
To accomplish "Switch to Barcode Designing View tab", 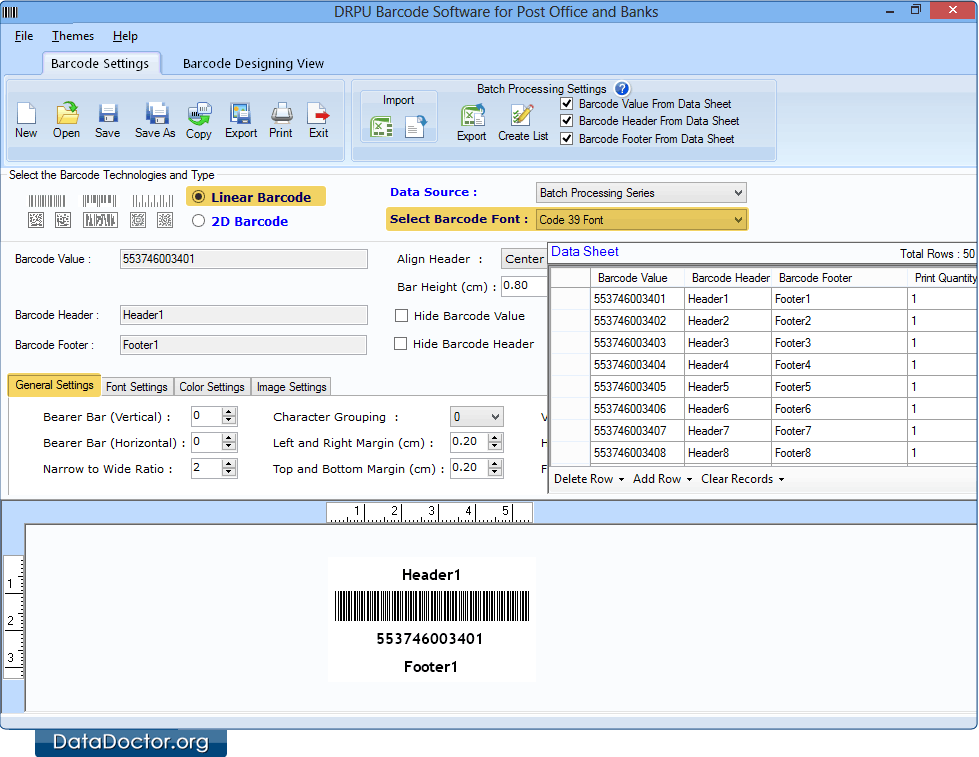I will point(253,63).
